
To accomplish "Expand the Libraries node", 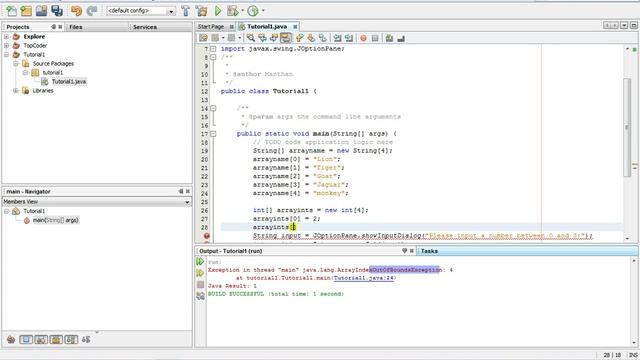I will (x=16, y=91).
